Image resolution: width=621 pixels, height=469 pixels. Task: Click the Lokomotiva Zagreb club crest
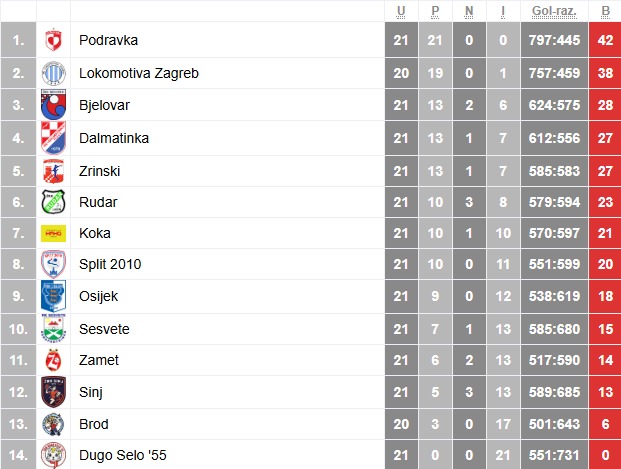53,73
